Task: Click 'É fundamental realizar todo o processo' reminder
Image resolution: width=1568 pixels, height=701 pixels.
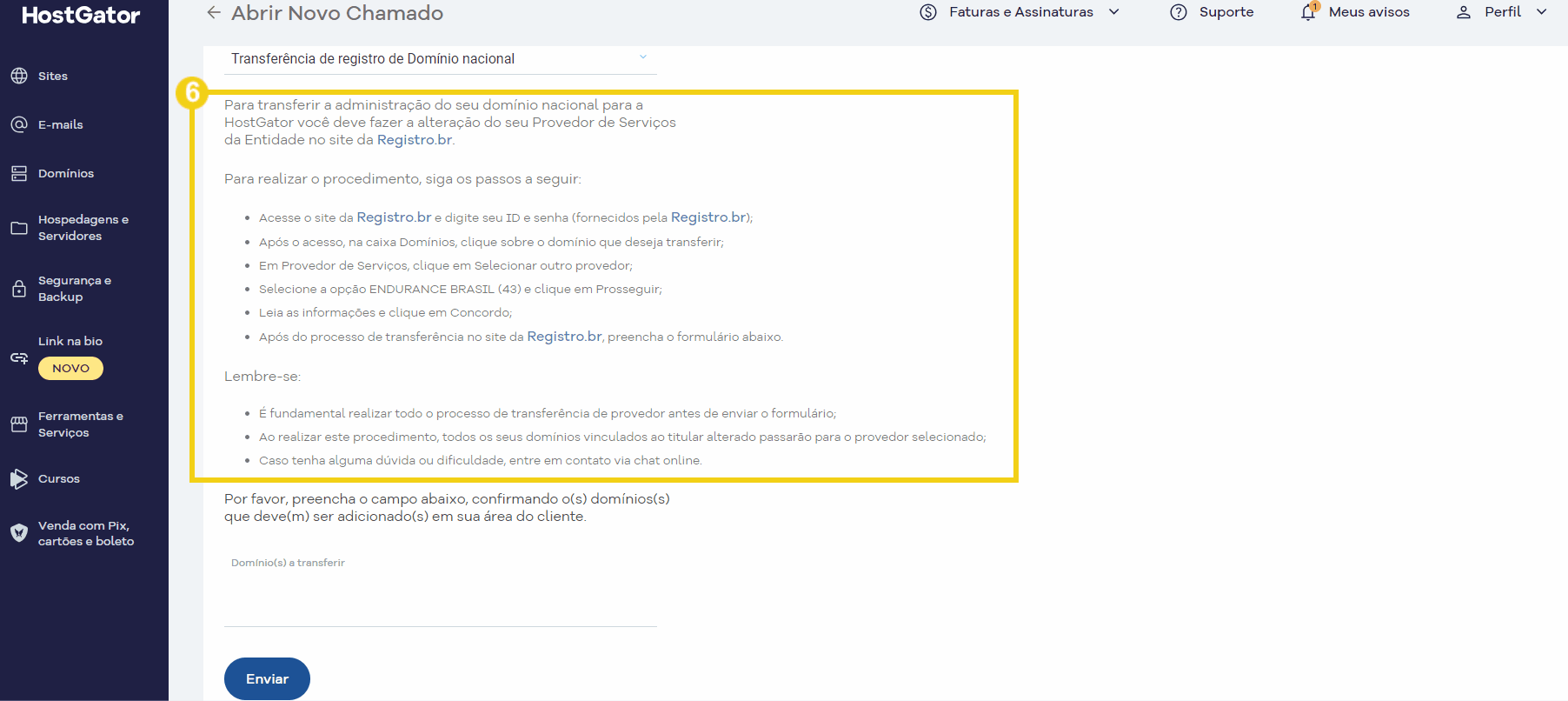Action: point(548,414)
